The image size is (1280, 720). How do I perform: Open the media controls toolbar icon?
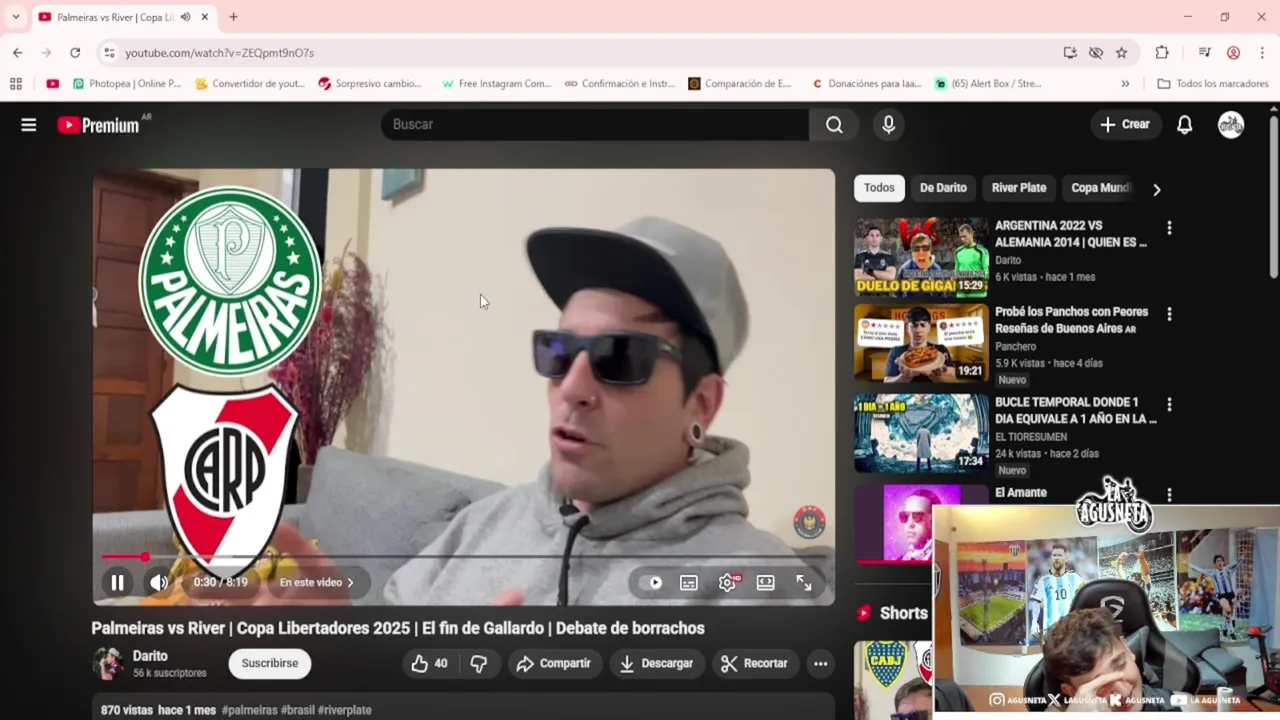pyautogui.click(x=1204, y=53)
